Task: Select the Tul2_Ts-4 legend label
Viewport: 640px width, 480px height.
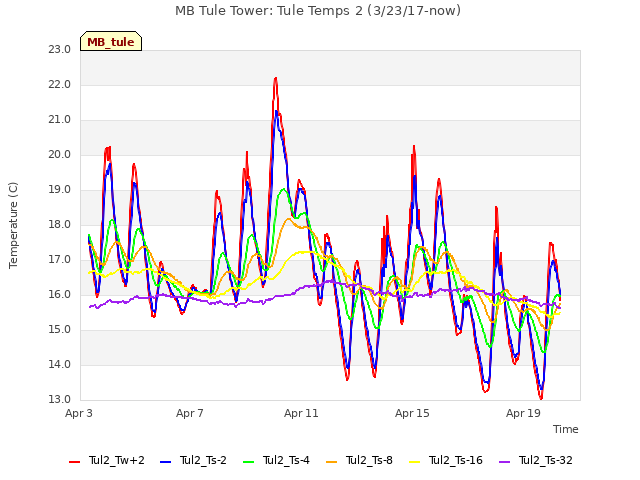Action: [286, 461]
